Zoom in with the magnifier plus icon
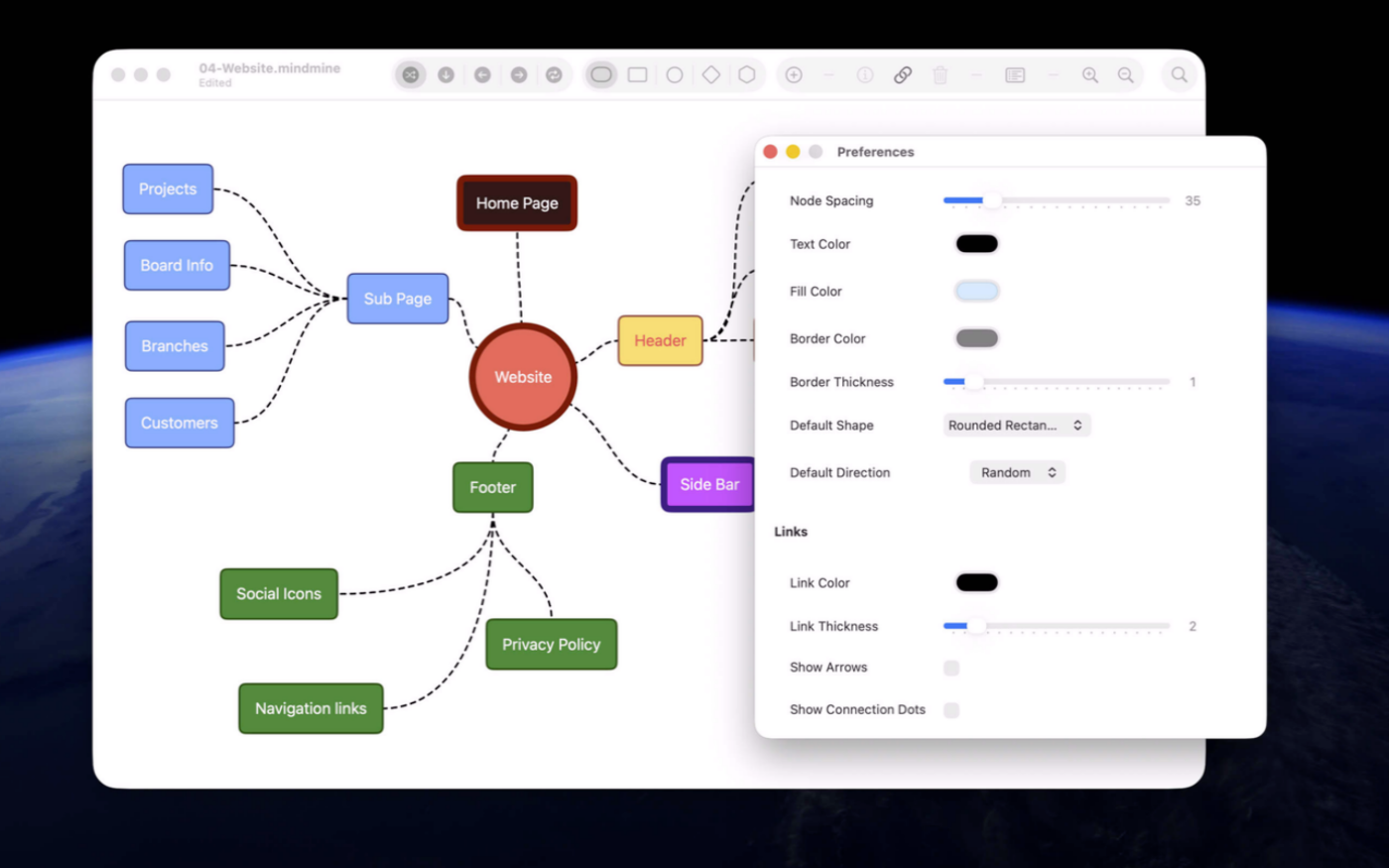This screenshot has width=1389, height=868. 1090,74
